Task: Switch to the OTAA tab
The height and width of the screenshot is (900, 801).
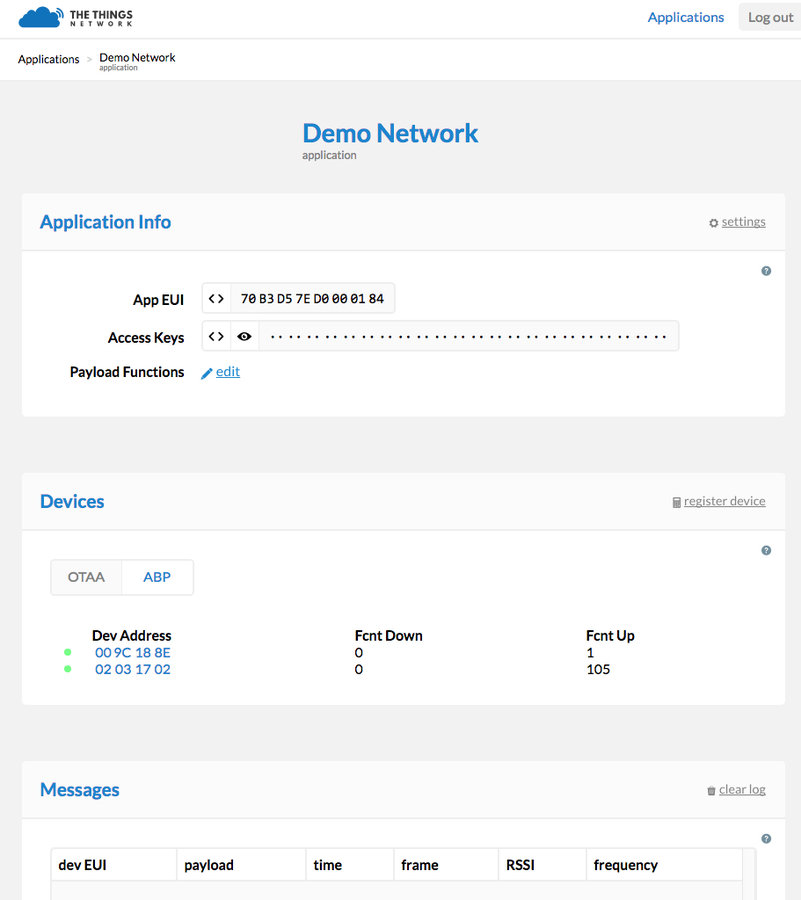Action: coord(86,577)
